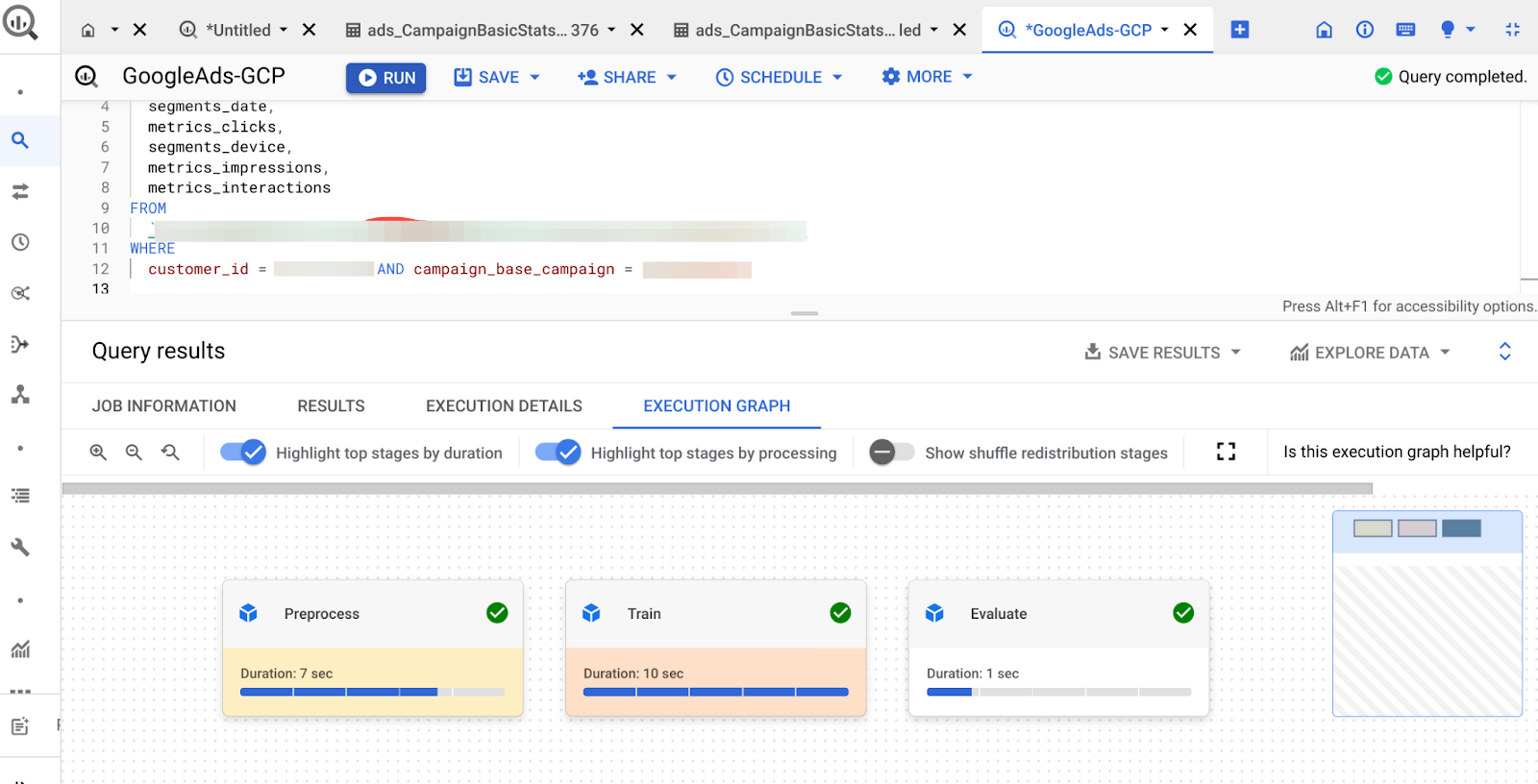Open list icon in left sidebar
The image size is (1538, 784).
[x=20, y=496]
